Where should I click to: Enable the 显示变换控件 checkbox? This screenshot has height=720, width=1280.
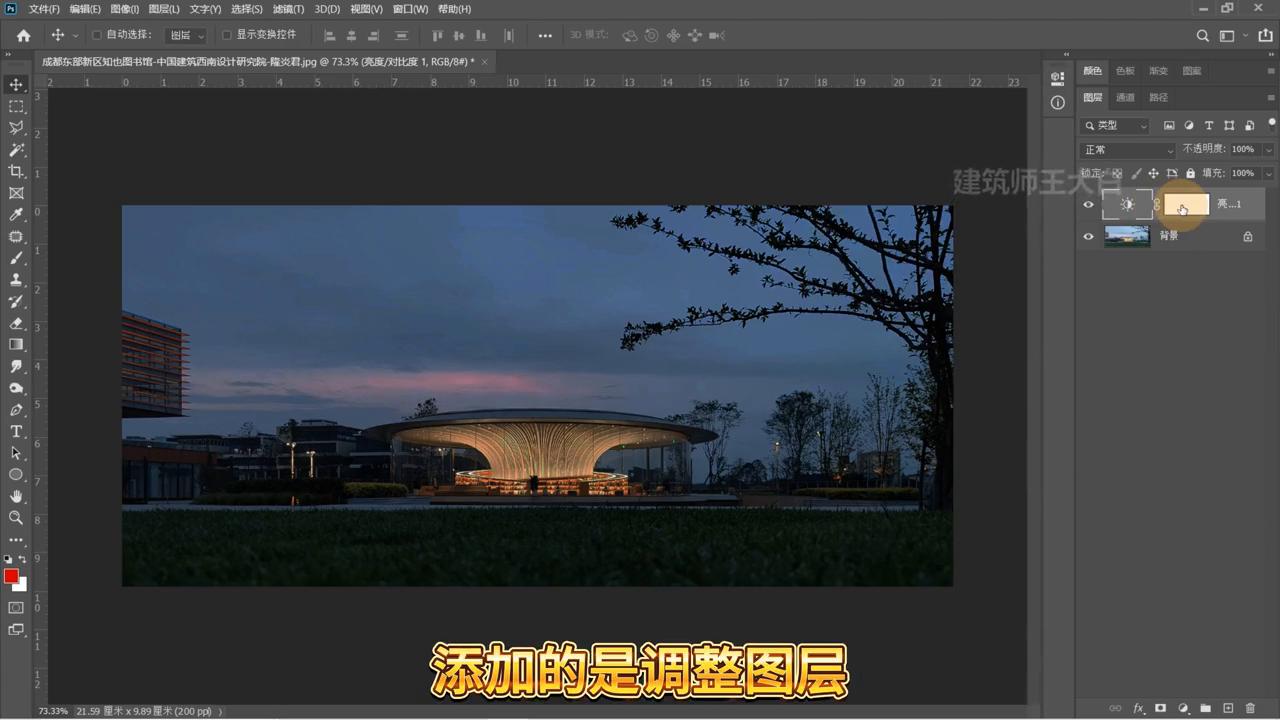(227, 34)
